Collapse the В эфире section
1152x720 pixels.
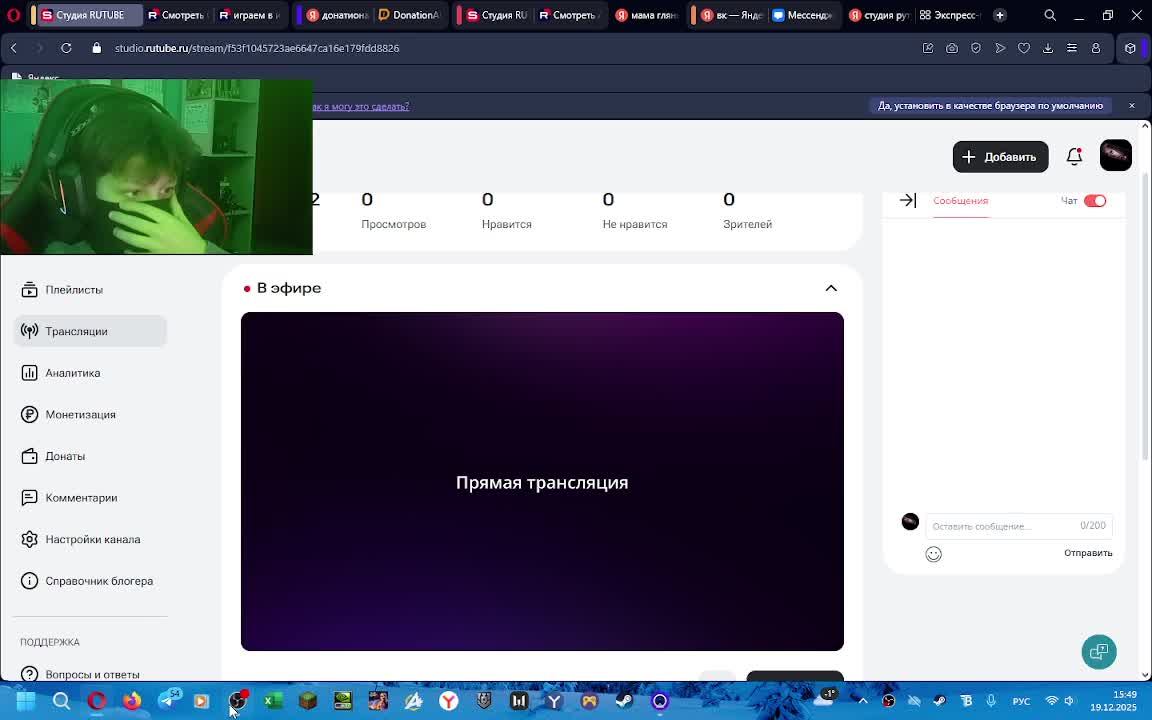pyautogui.click(x=831, y=288)
